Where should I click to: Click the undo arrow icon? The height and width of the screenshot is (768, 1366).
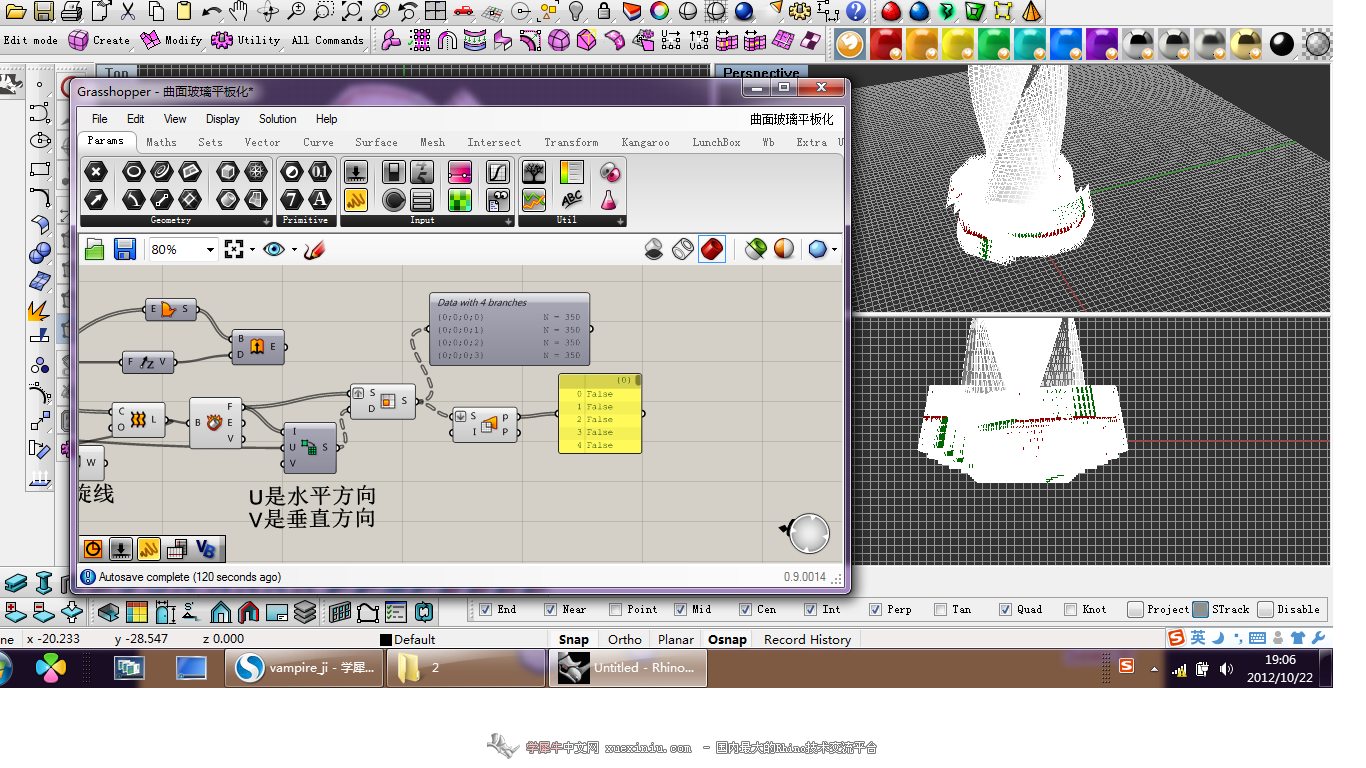point(211,12)
